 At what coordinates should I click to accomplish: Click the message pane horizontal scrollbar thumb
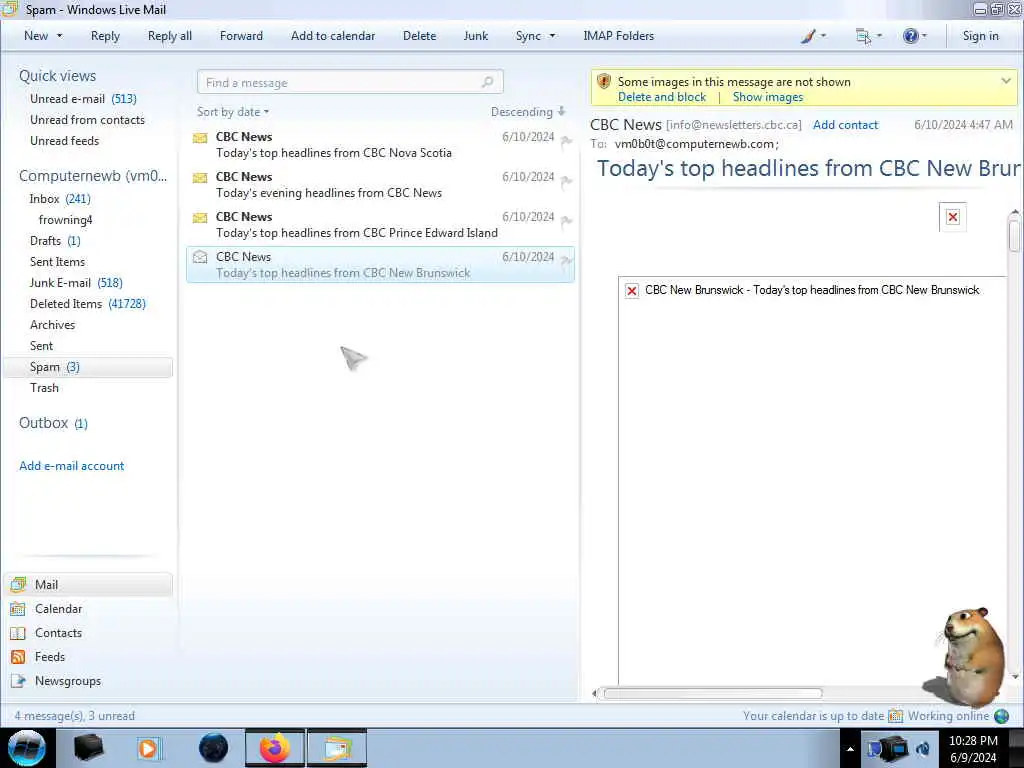(x=712, y=694)
